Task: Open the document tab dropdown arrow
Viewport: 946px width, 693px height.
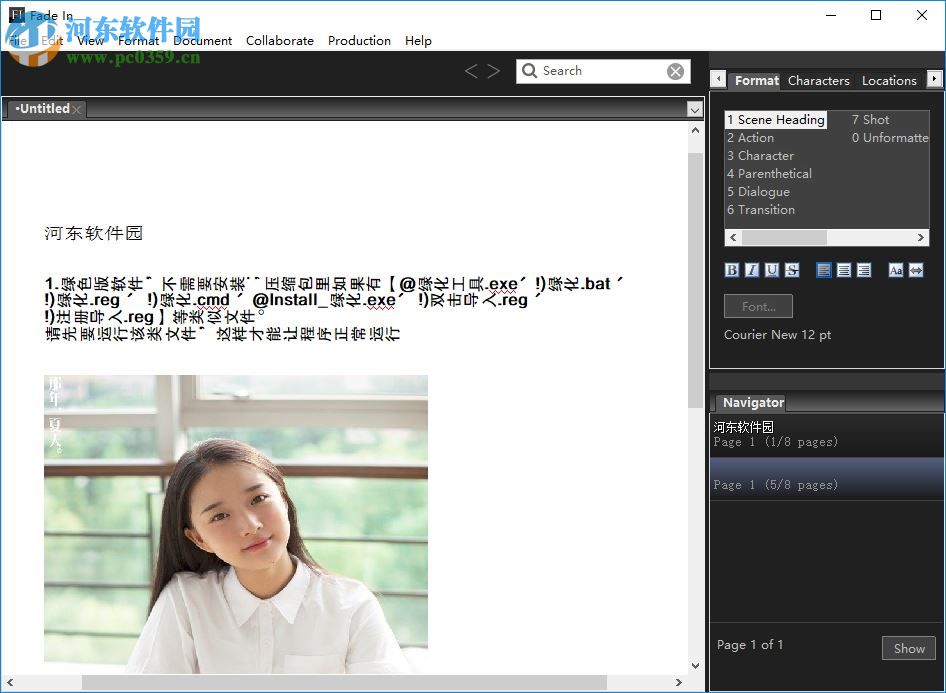Action: tap(695, 108)
